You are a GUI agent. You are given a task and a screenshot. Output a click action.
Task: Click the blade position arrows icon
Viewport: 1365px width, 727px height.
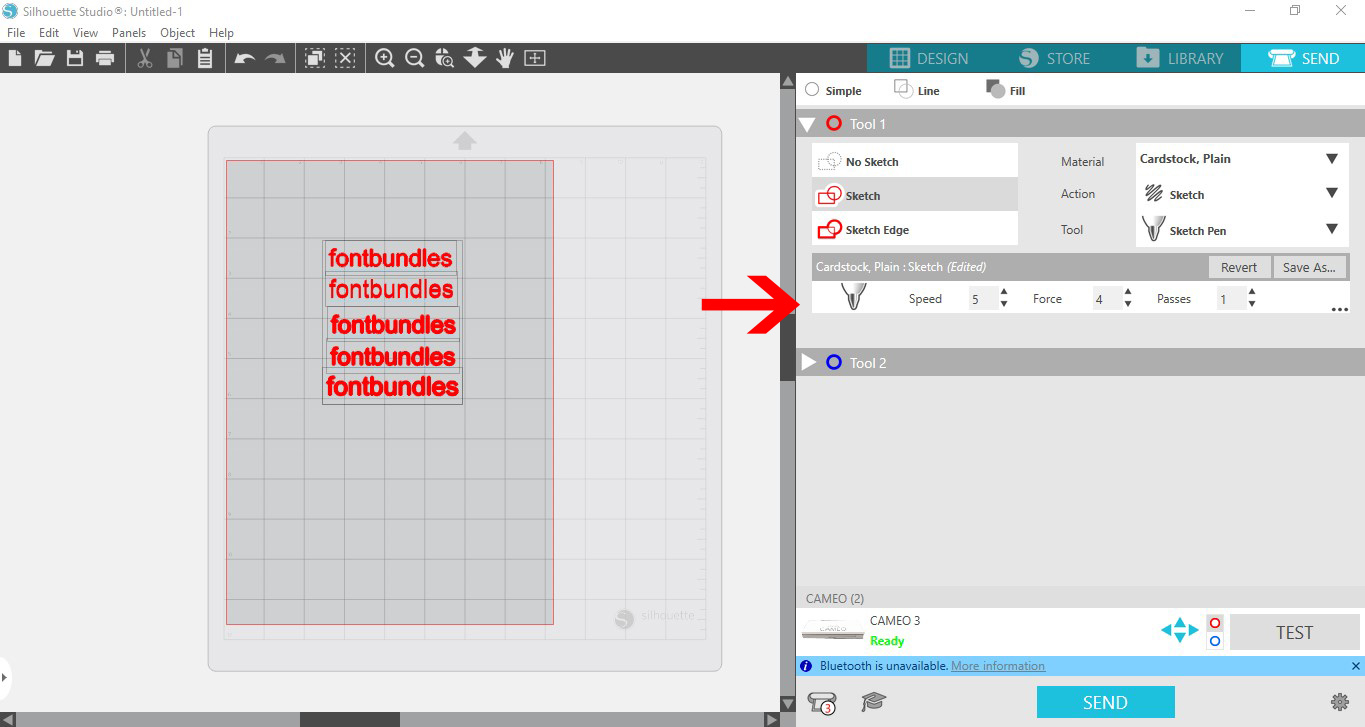point(1180,630)
